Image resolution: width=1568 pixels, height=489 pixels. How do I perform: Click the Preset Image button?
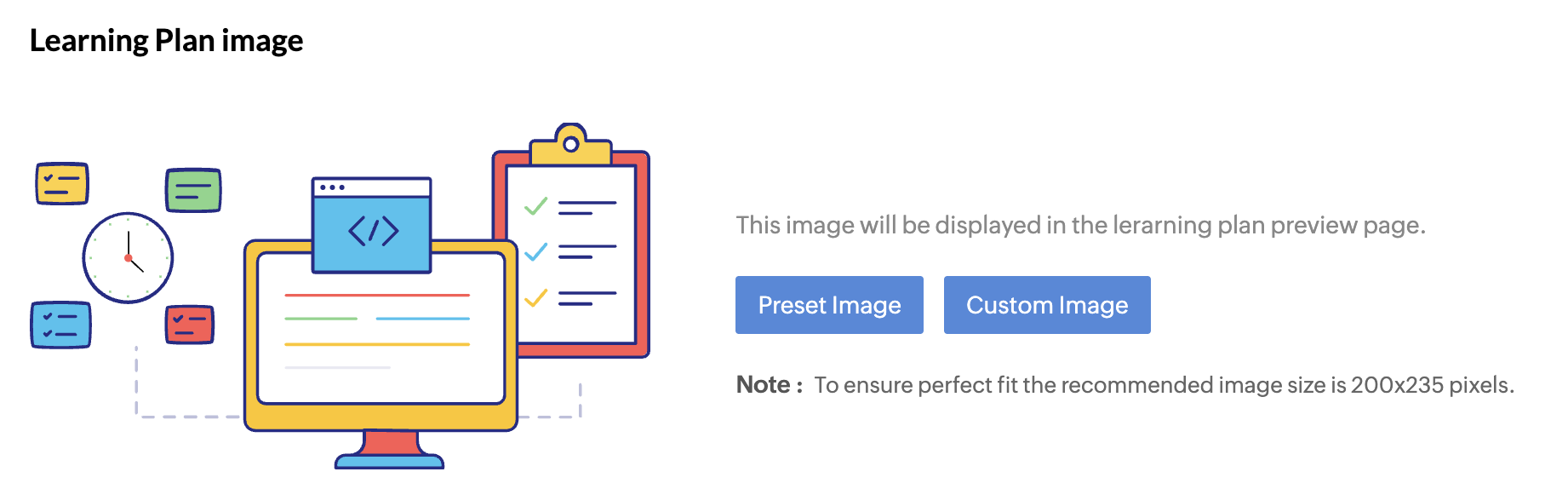click(829, 305)
